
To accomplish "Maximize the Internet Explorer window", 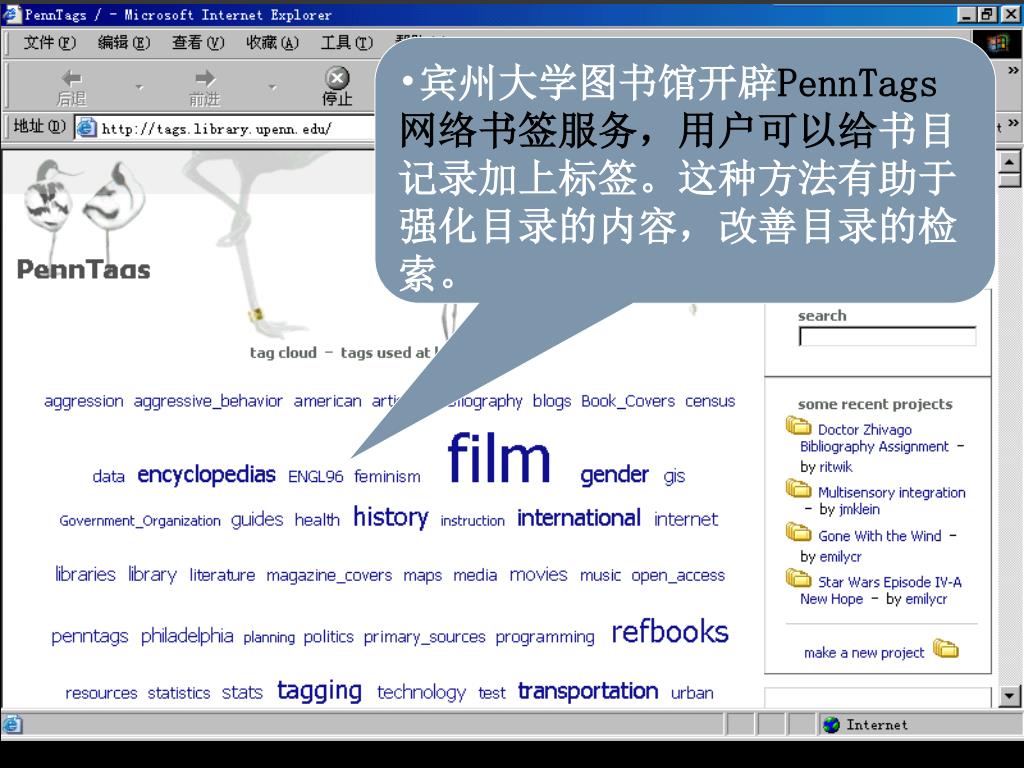I will [987, 14].
